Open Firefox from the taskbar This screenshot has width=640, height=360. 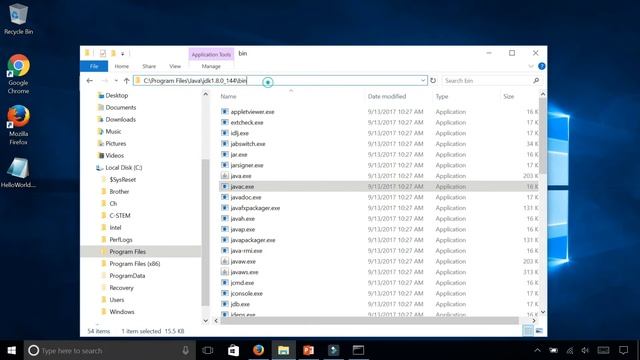coord(258,350)
